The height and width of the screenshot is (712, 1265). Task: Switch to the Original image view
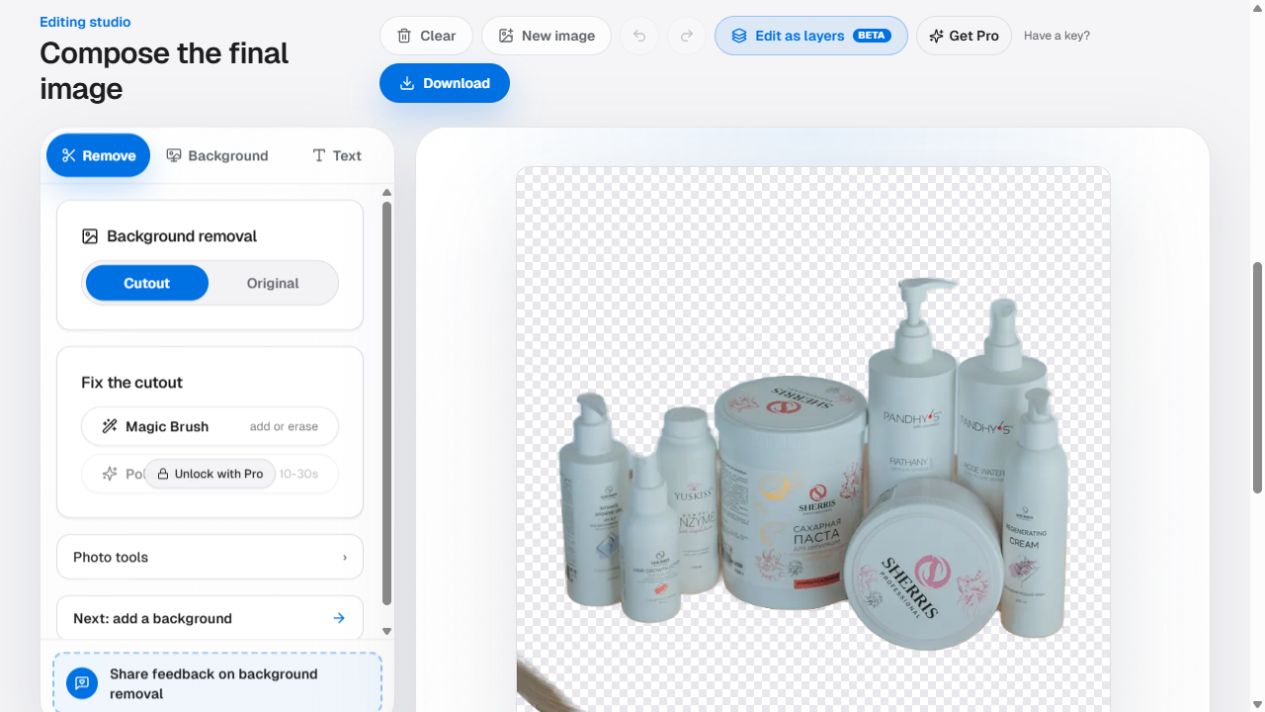click(x=273, y=283)
